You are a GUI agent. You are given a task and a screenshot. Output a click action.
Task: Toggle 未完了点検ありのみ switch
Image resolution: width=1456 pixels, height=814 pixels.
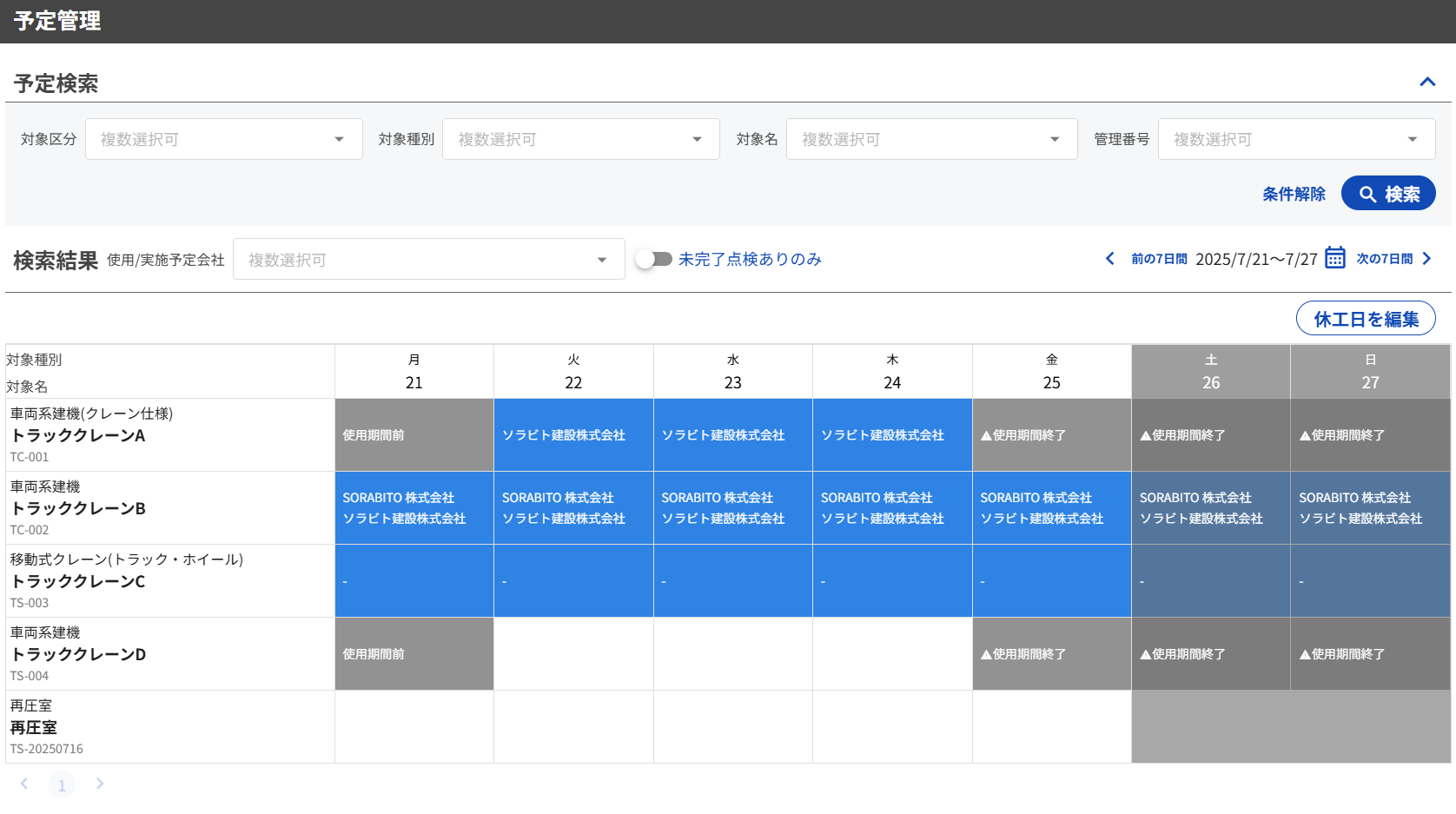pos(654,259)
